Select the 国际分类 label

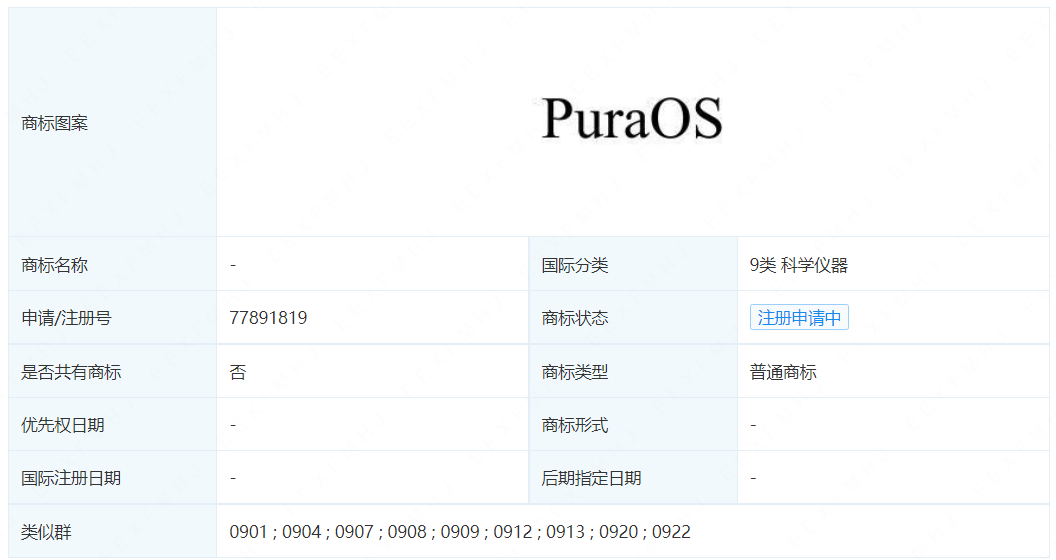click(x=574, y=265)
